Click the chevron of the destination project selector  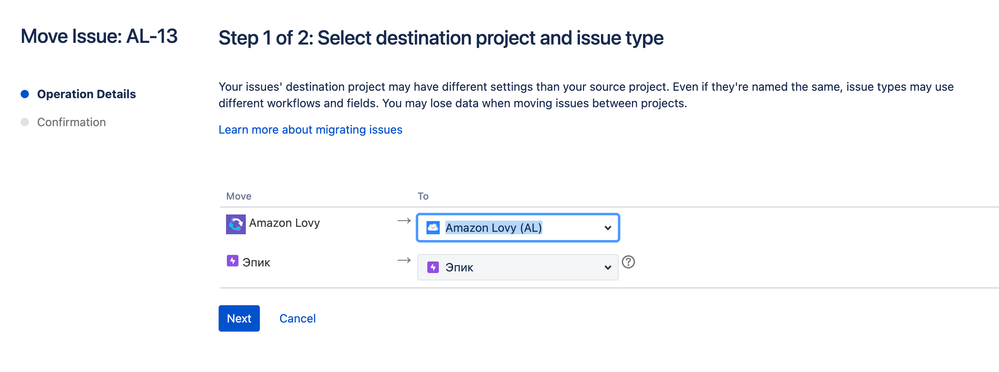click(x=607, y=228)
